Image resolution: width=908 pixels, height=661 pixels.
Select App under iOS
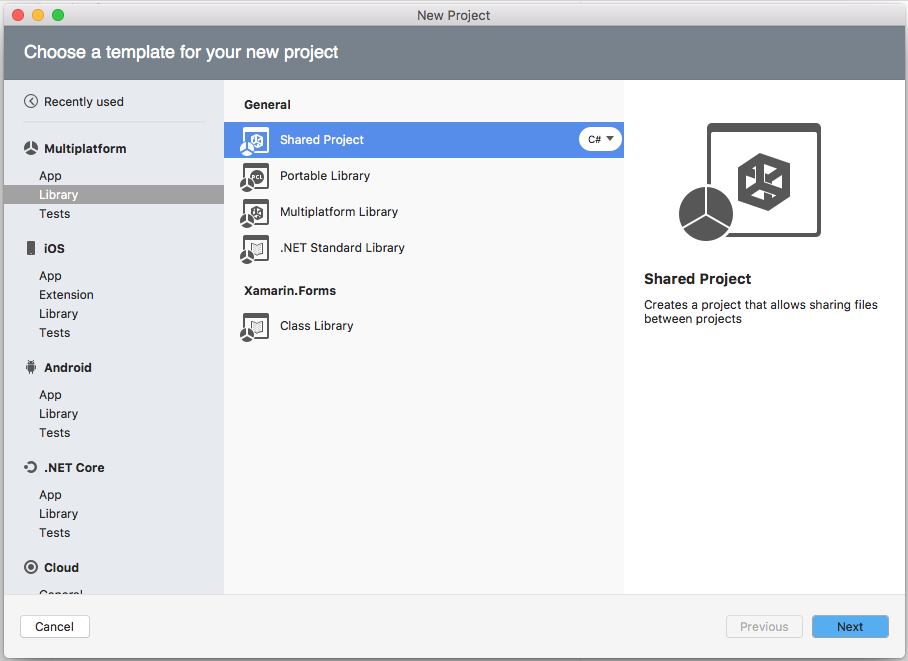[50, 276]
